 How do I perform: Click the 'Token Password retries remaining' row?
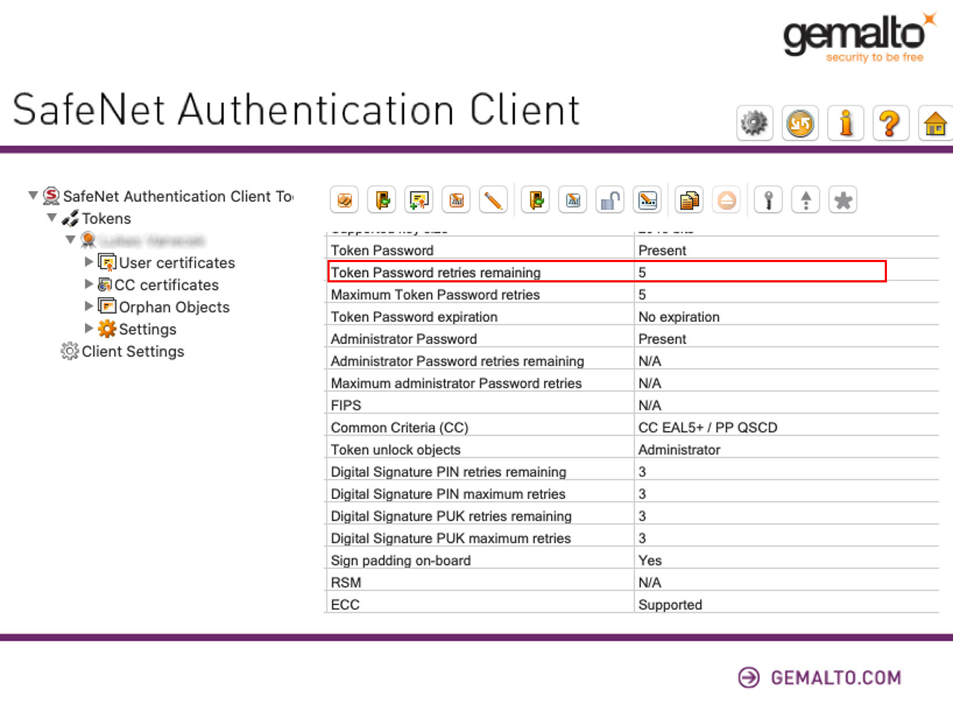coord(632,272)
